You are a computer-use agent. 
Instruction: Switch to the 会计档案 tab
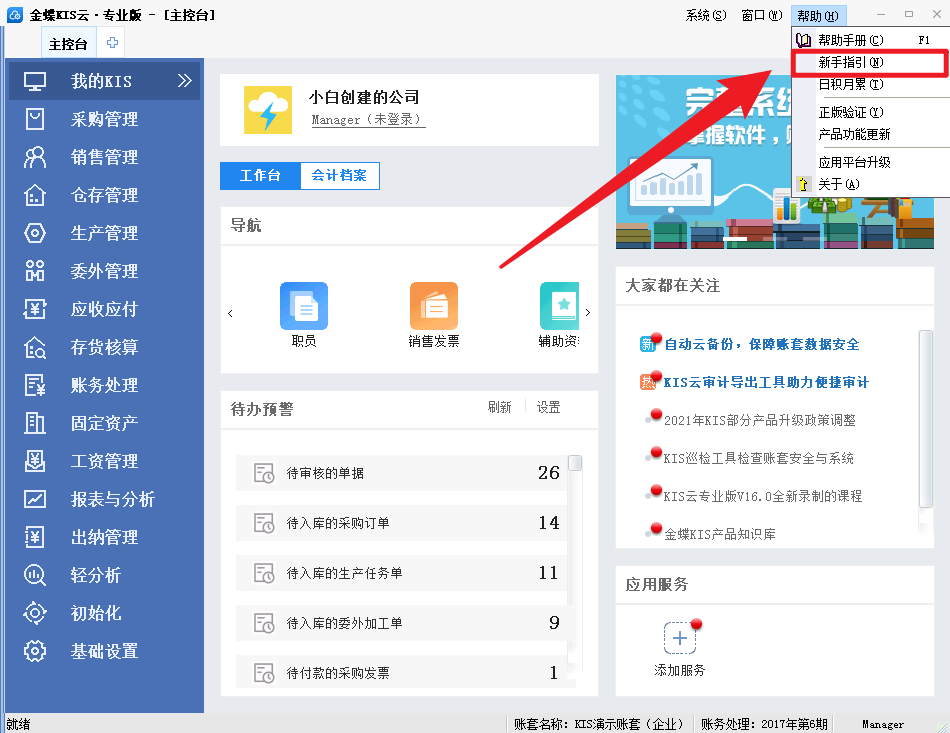339,176
